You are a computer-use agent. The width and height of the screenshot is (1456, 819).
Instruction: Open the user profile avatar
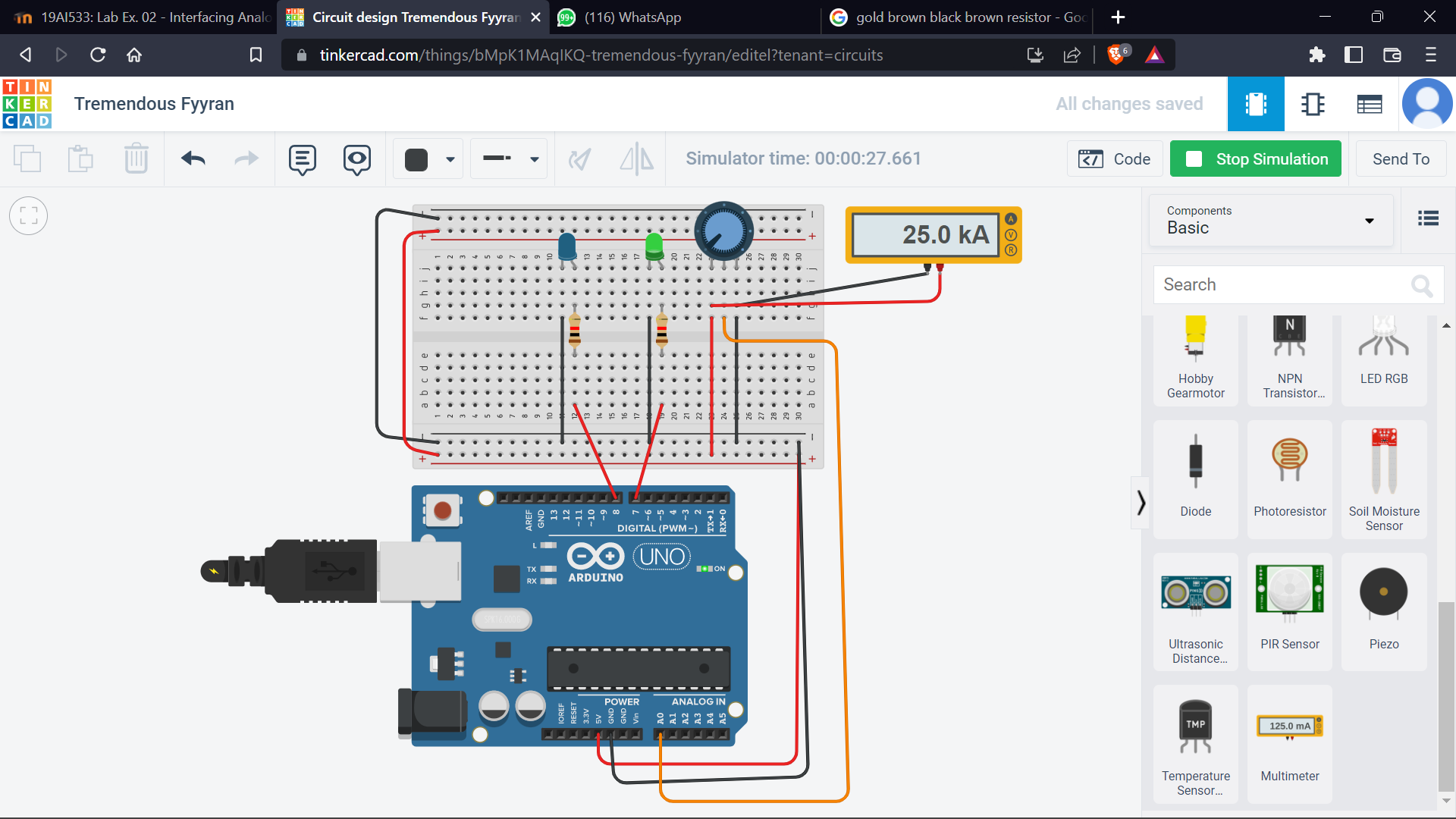1427,104
